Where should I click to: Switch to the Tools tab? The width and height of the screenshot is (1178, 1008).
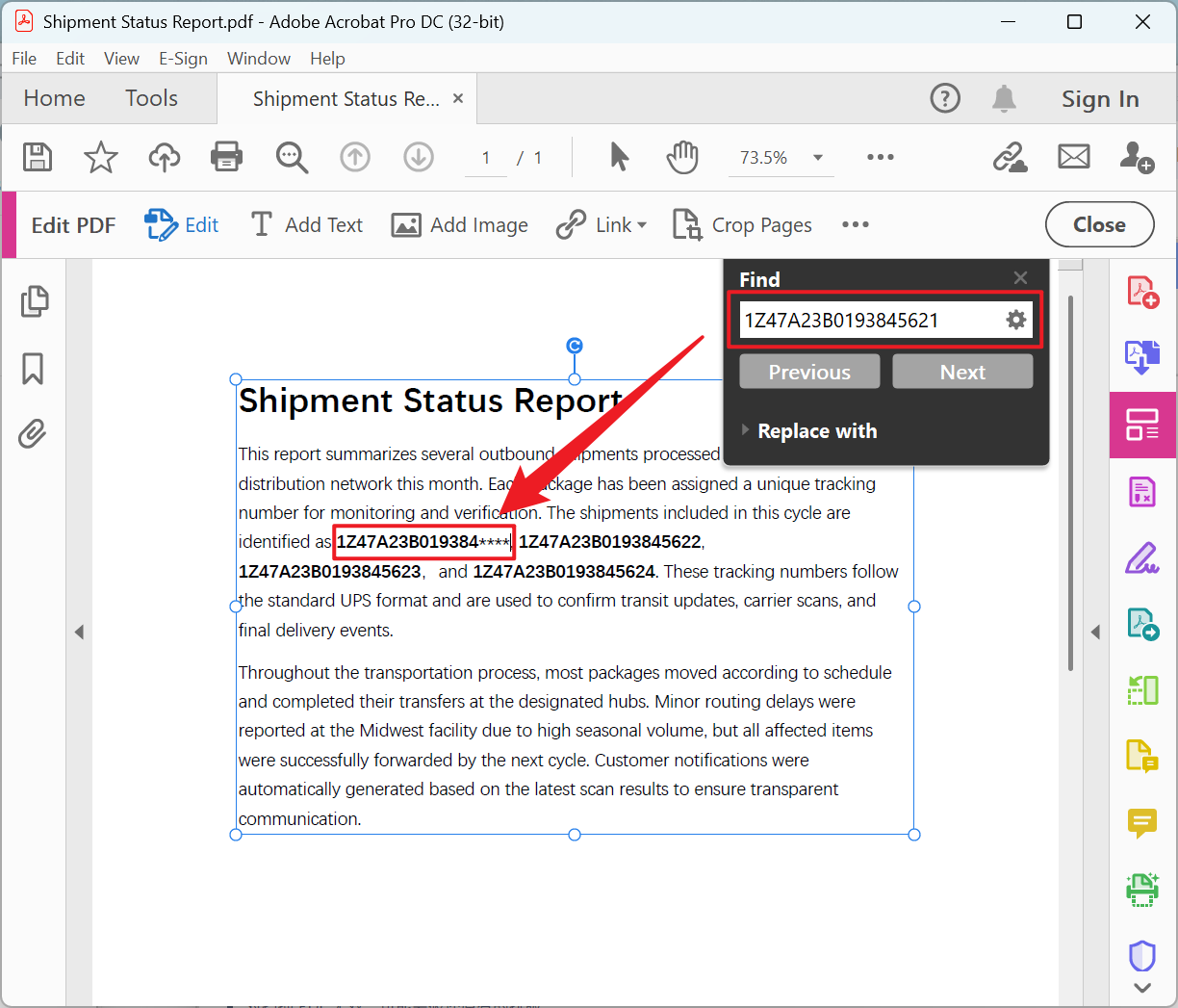pos(151,98)
